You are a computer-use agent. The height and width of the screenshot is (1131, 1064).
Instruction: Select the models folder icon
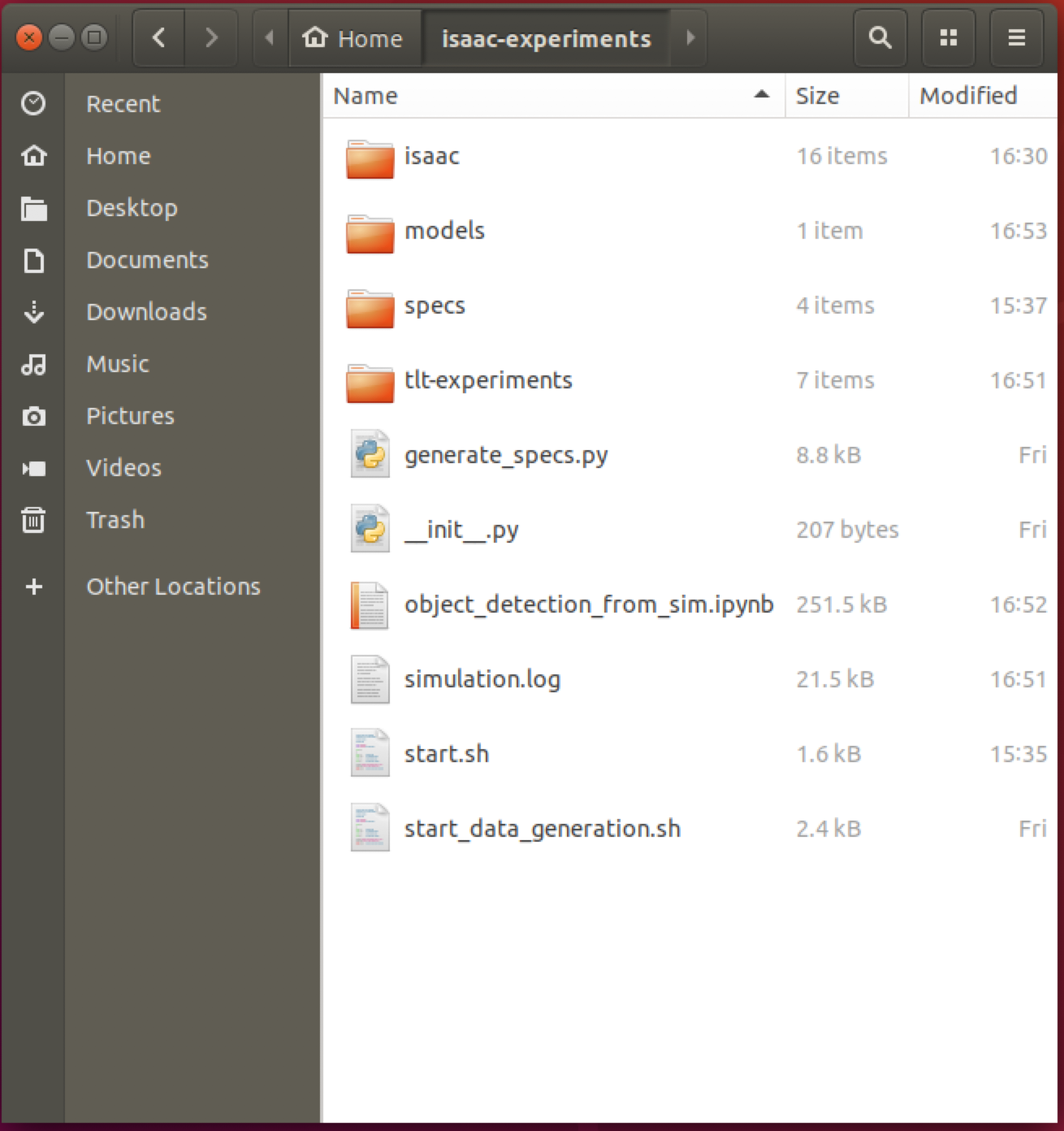(370, 232)
